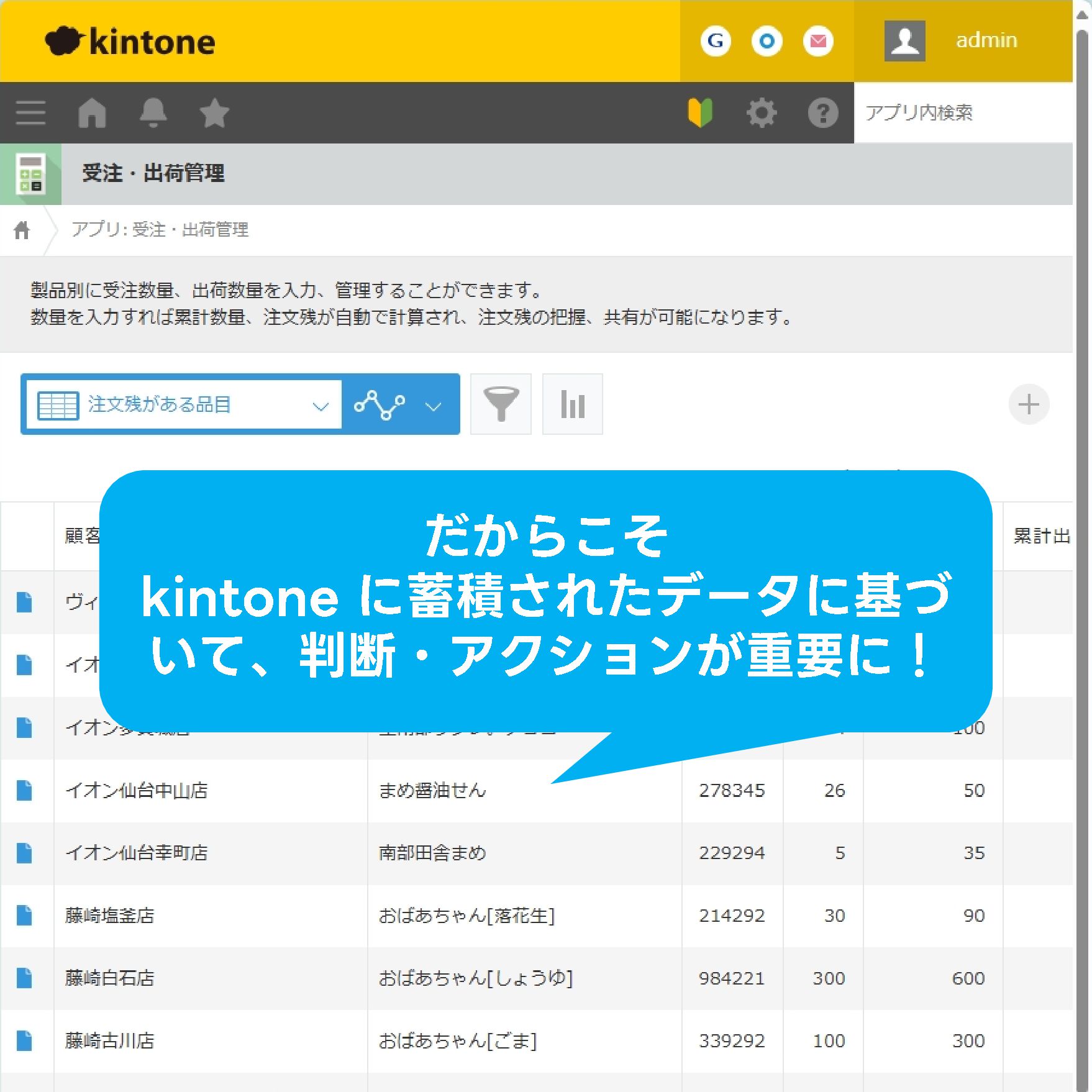This screenshot has height=1092, width=1092.
Task: Click the admin user avatar
Action: tap(904, 41)
